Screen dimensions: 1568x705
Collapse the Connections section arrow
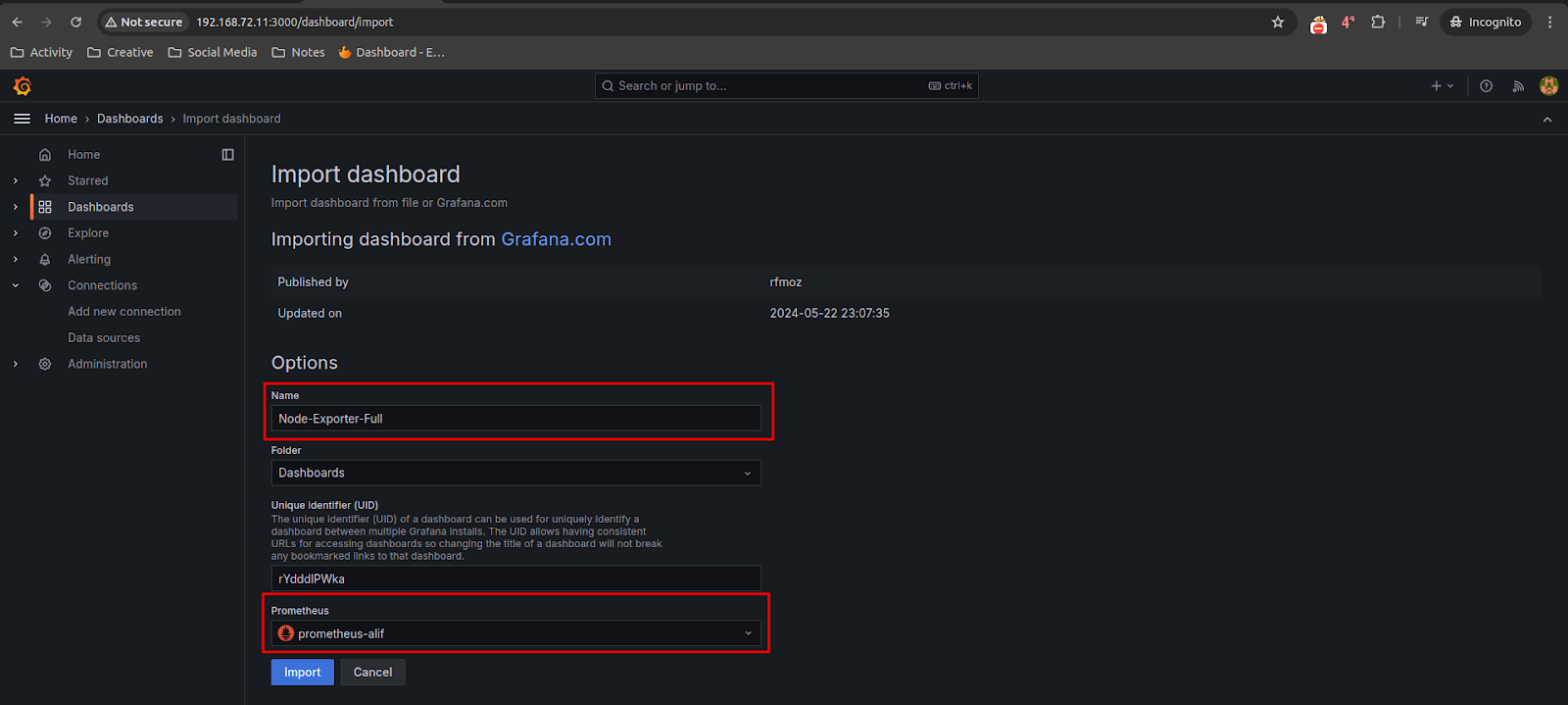coord(16,285)
